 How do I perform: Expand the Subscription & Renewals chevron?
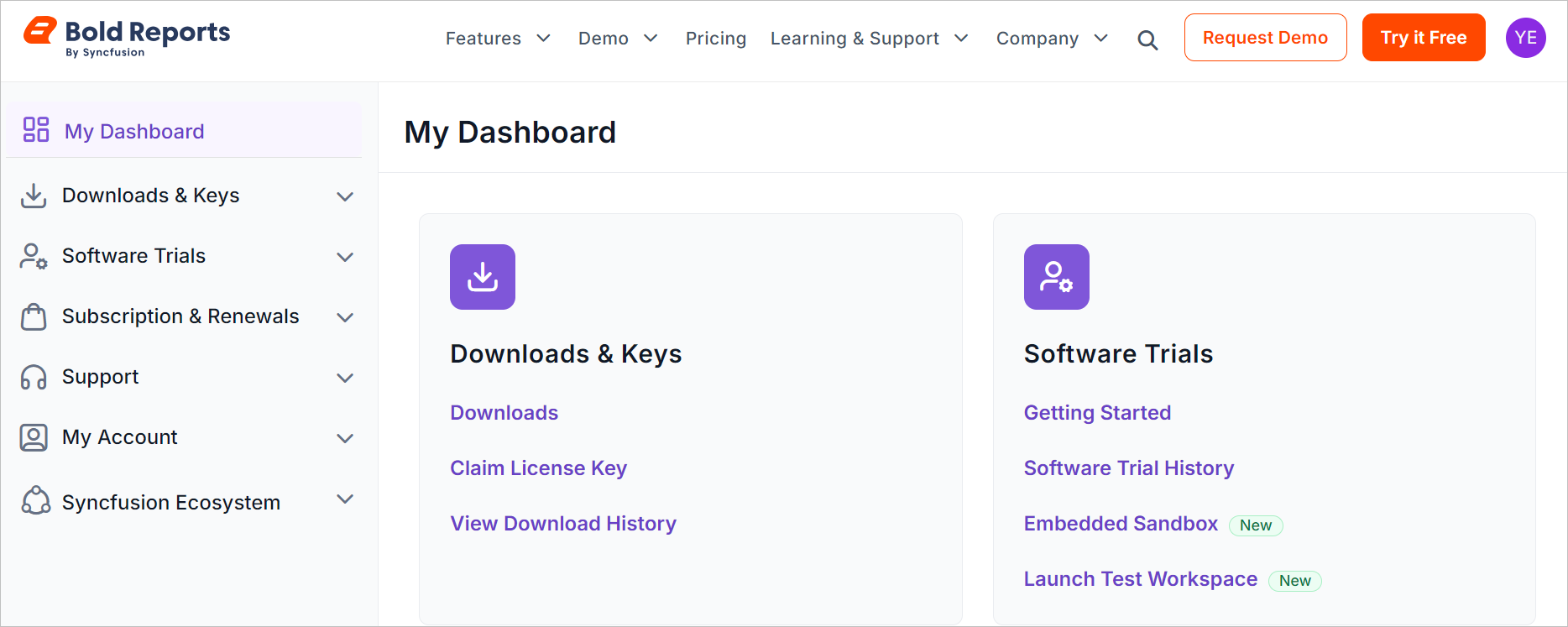pyautogui.click(x=345, y=317)
